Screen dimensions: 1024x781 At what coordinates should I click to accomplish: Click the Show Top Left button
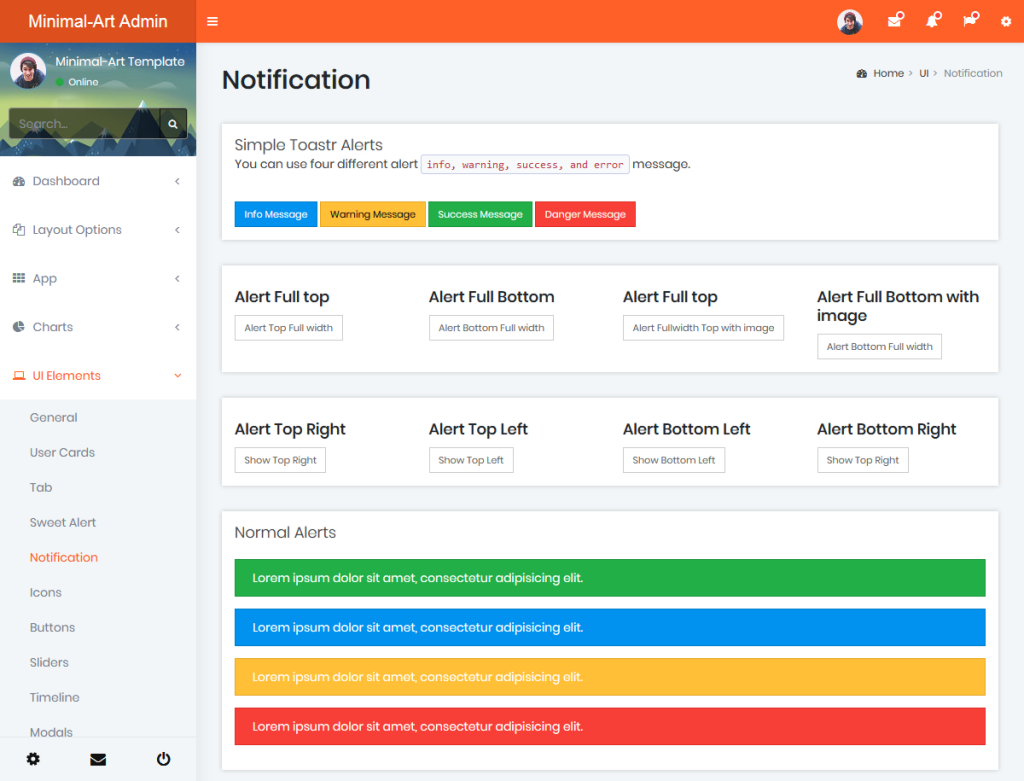471,460
